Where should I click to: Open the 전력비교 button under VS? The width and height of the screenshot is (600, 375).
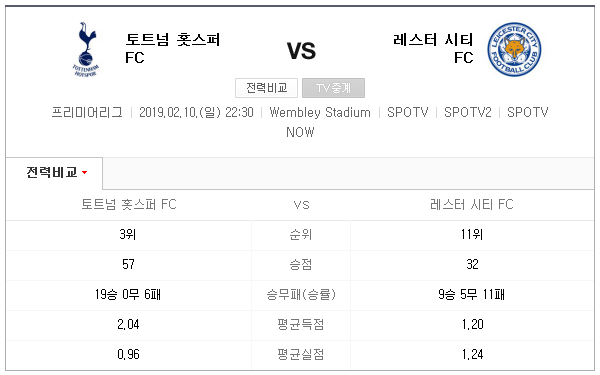(x=267, y=88)
